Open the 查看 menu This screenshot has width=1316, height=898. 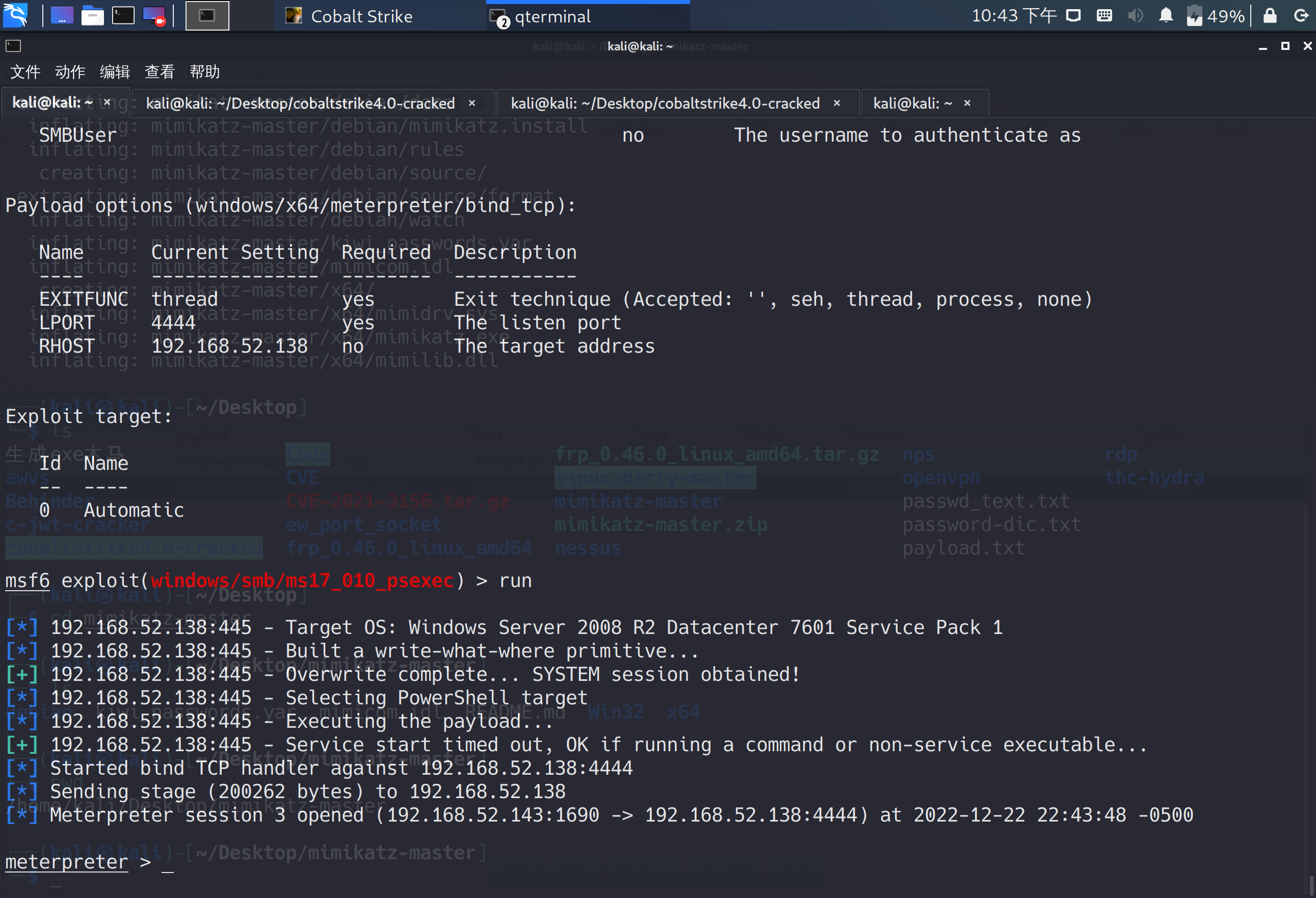160,72
